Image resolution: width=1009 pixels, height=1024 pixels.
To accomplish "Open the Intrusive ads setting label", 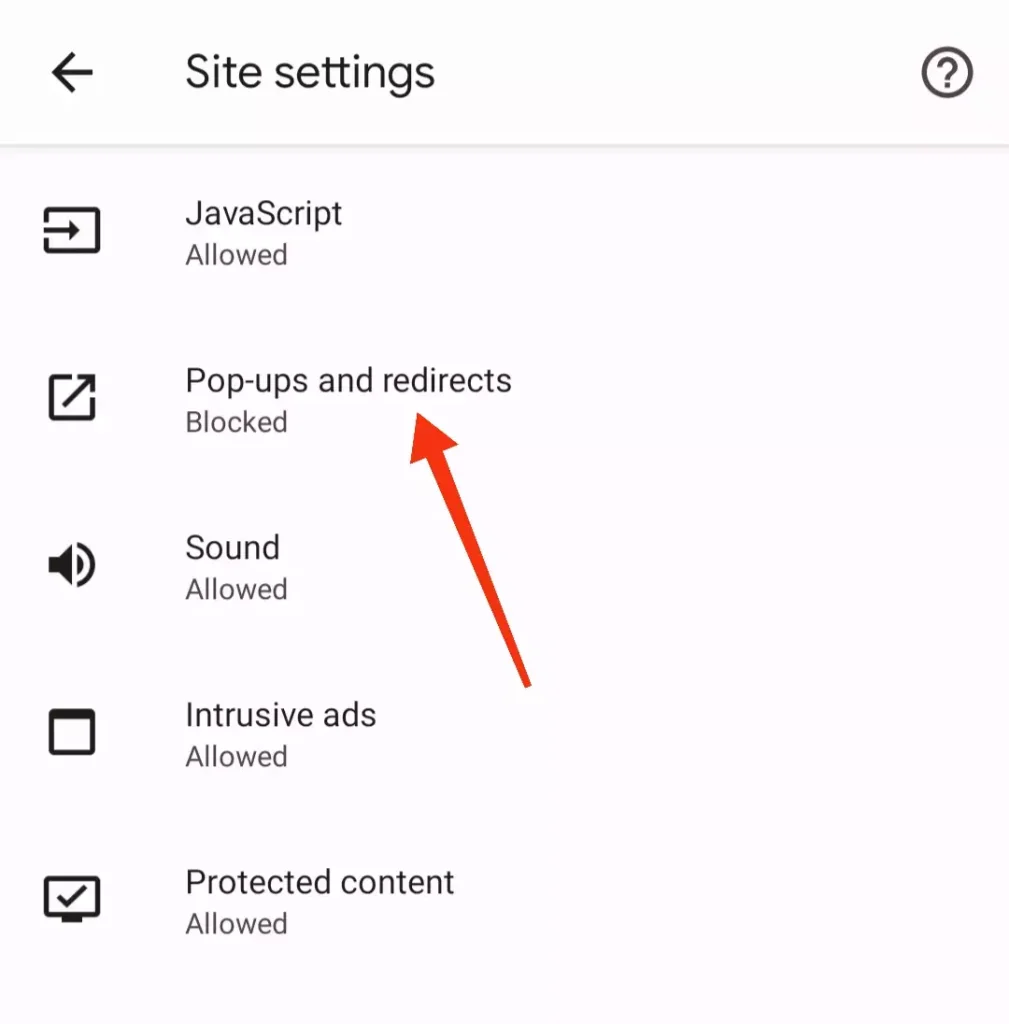I will coord(281,714).
